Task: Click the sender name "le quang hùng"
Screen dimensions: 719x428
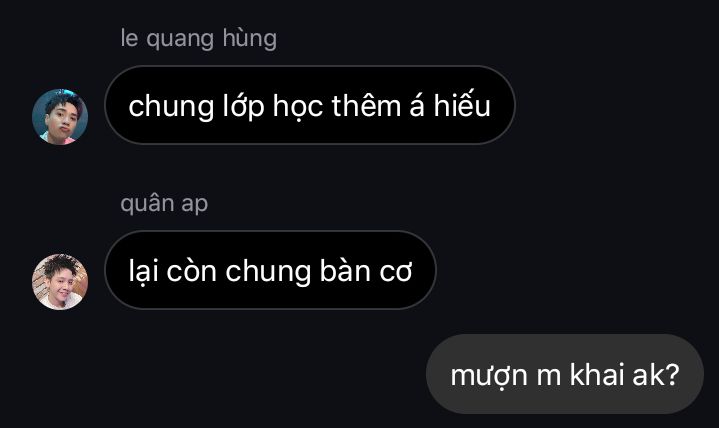Action: [x=199, y=39]
